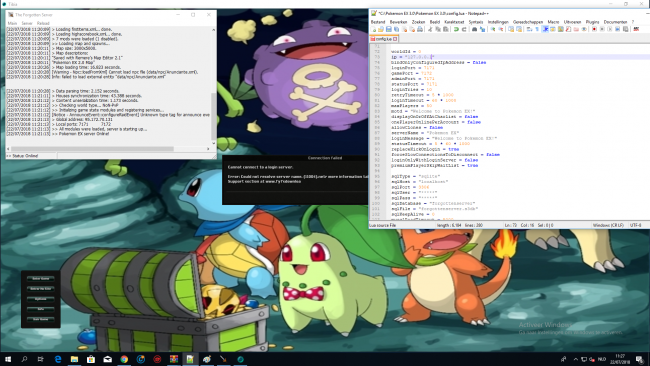Click the server console horizontal scrollbar
Viewport: 650px width, 366px height.
pos(92,148)
